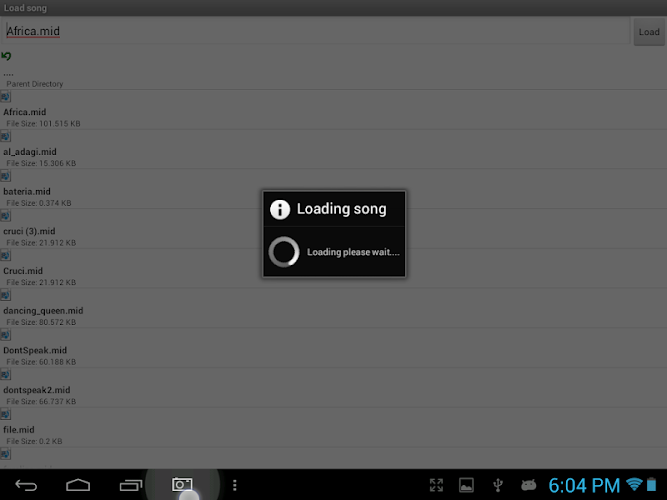Click the Load button
The image size is (667, 500).
click(649, 32)
